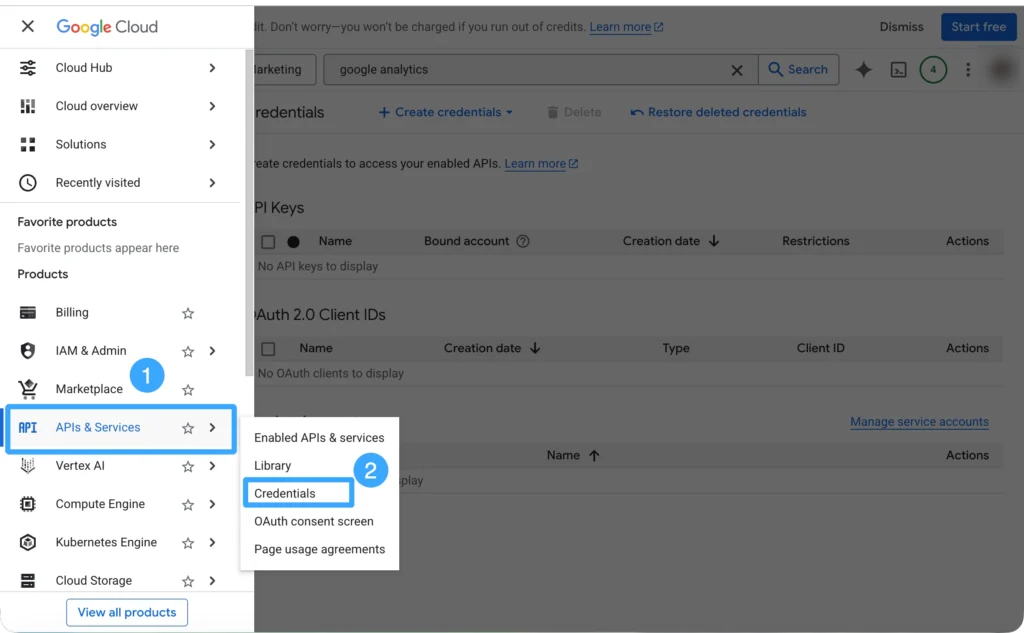Choose OAuth consent screen menu item

313,521
